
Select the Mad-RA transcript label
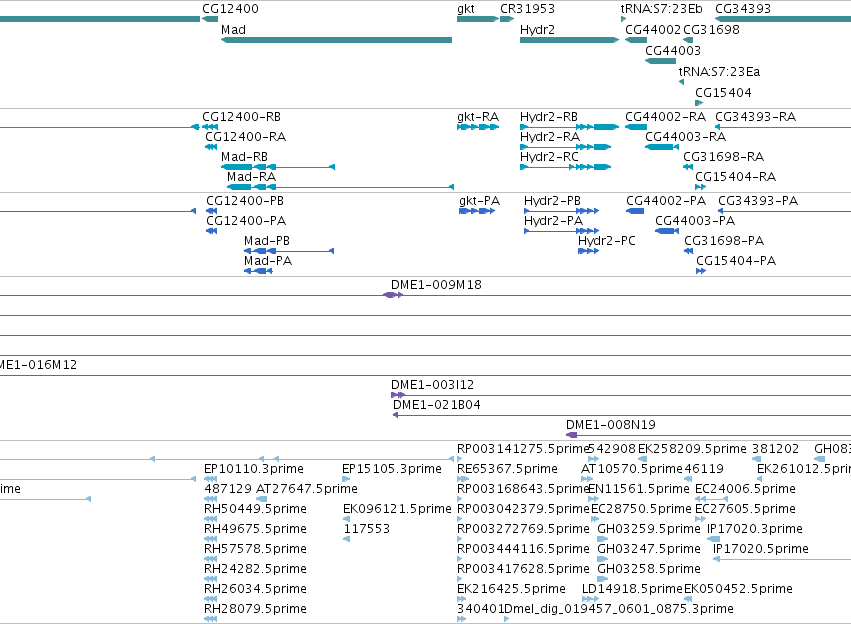[251, 177]
